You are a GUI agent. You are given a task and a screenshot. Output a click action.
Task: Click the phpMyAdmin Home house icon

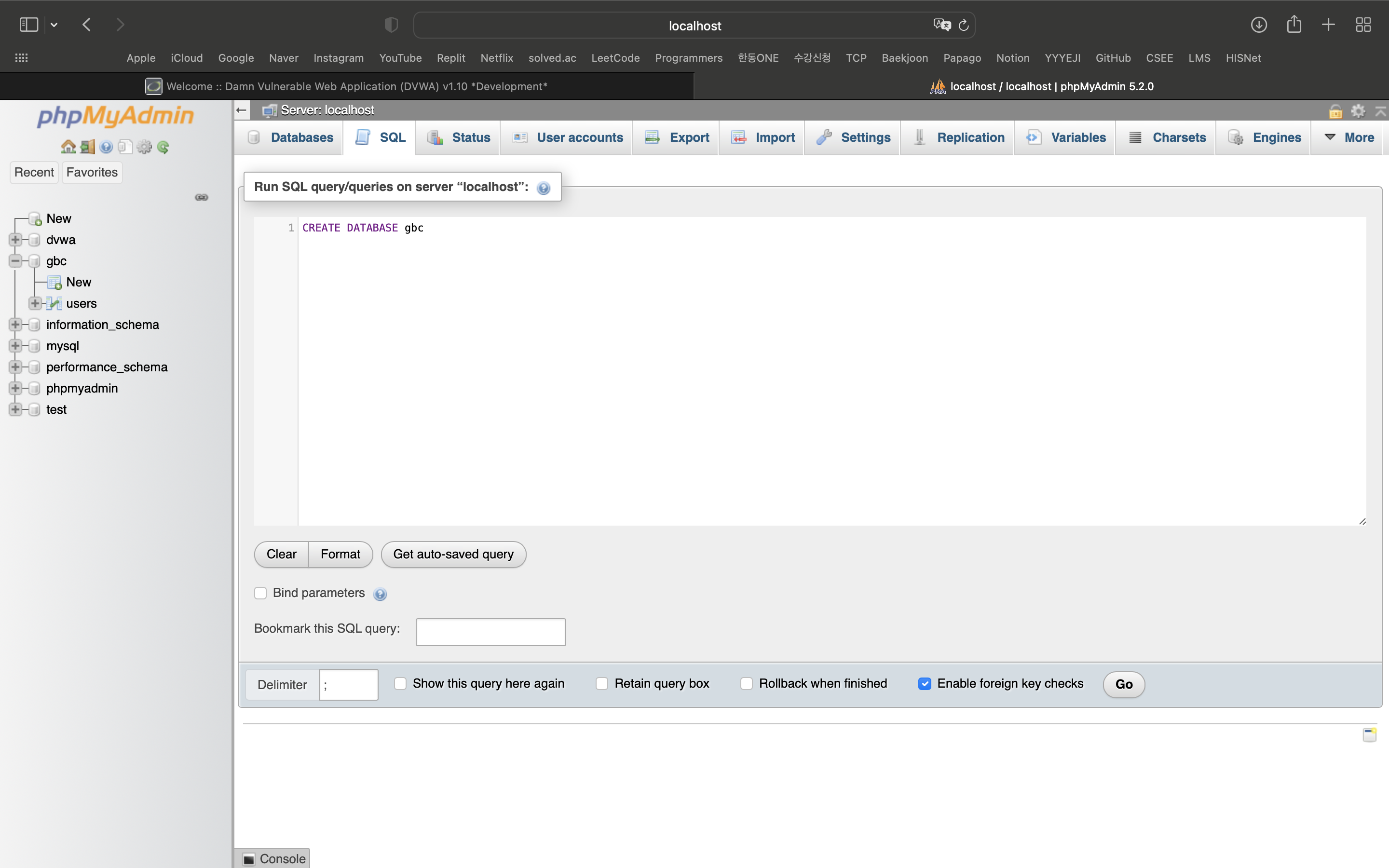(x=68, y=147)
